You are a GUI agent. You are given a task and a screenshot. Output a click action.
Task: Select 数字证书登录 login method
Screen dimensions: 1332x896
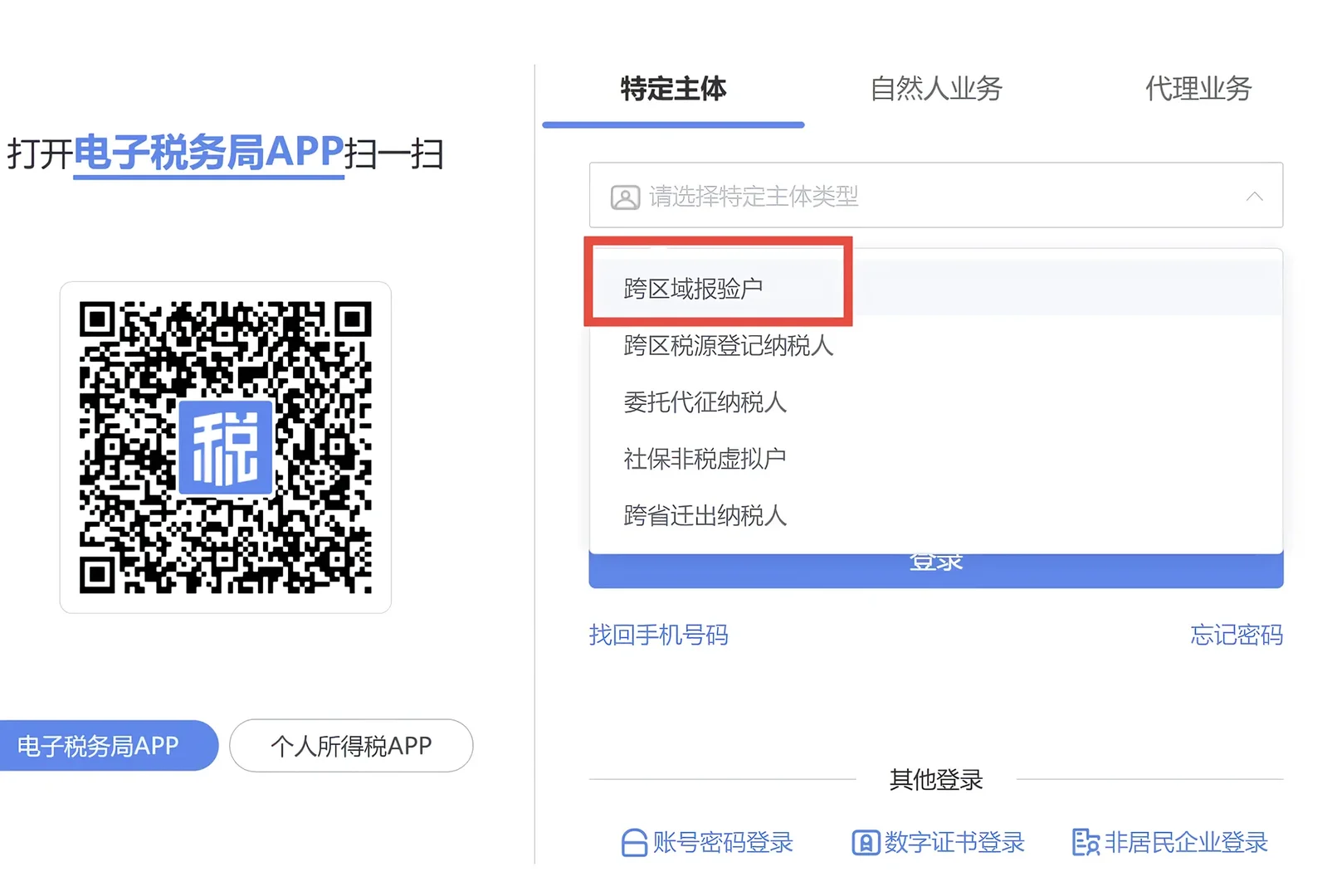pyautogui.click(x=954, y=842)
